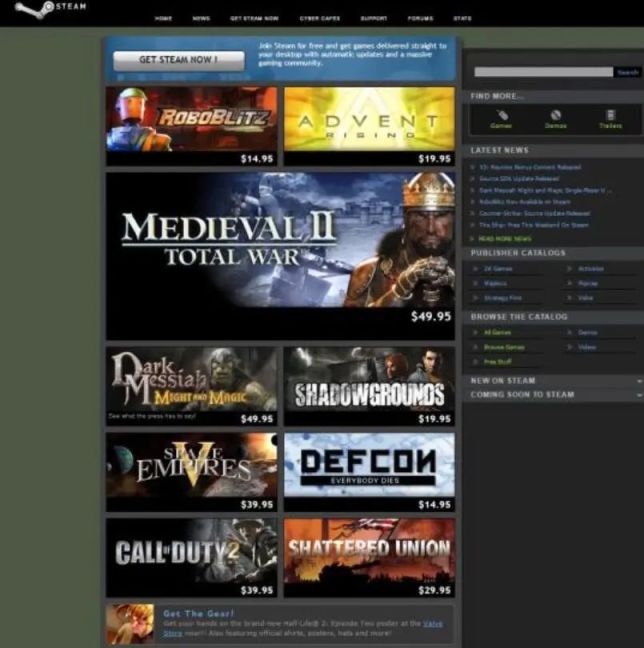Click the Steam logo in the header

(50, 9)
